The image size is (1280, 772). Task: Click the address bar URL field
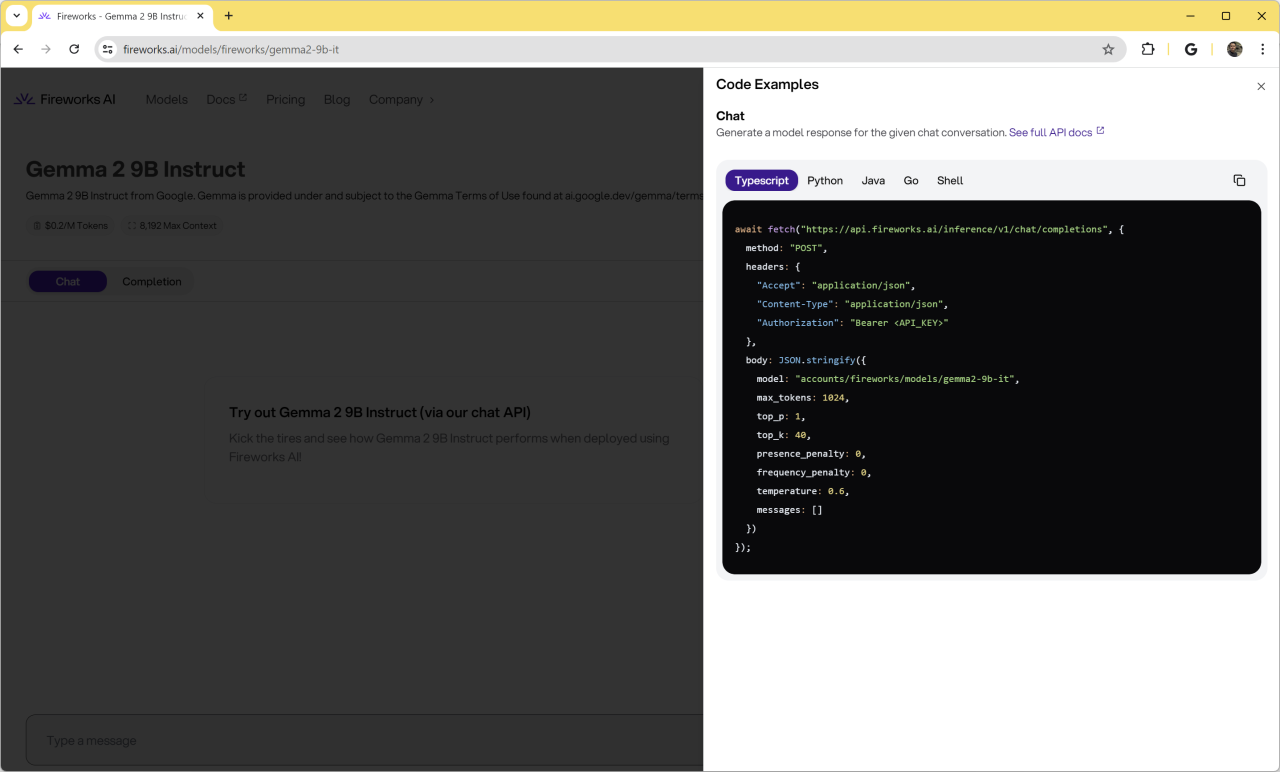coord(610,49)
